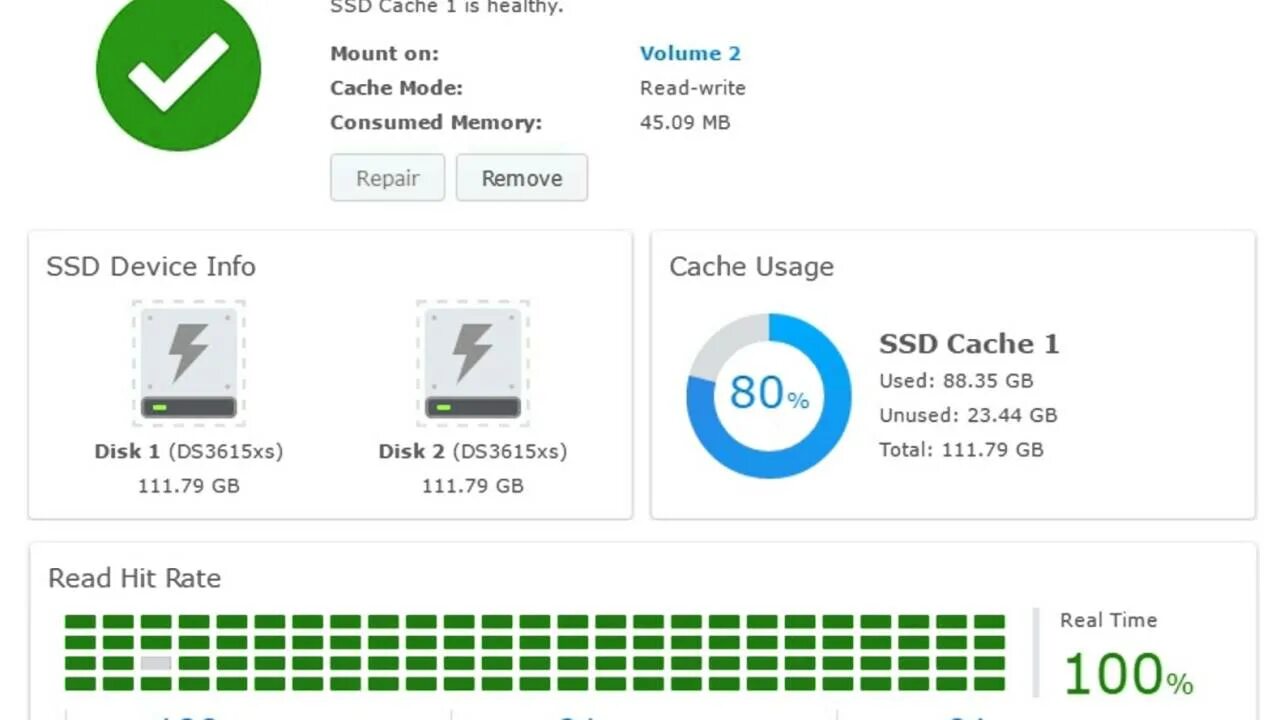
Task: Click the Total: 111.79 GB text
Action: (x=961, y=449)
